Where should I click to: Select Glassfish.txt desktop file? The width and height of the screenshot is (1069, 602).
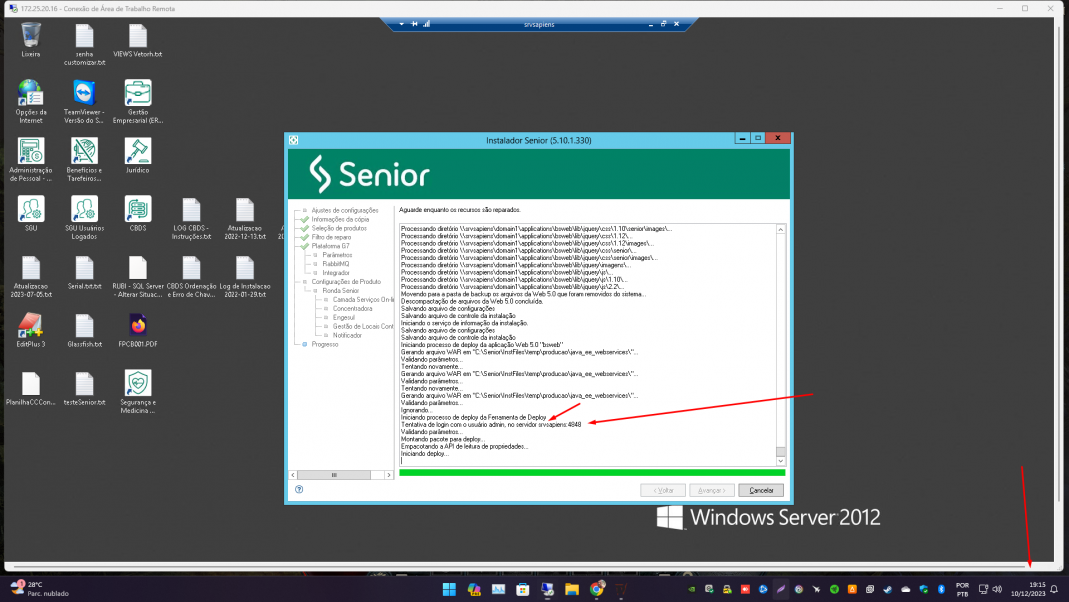(84, 331)
